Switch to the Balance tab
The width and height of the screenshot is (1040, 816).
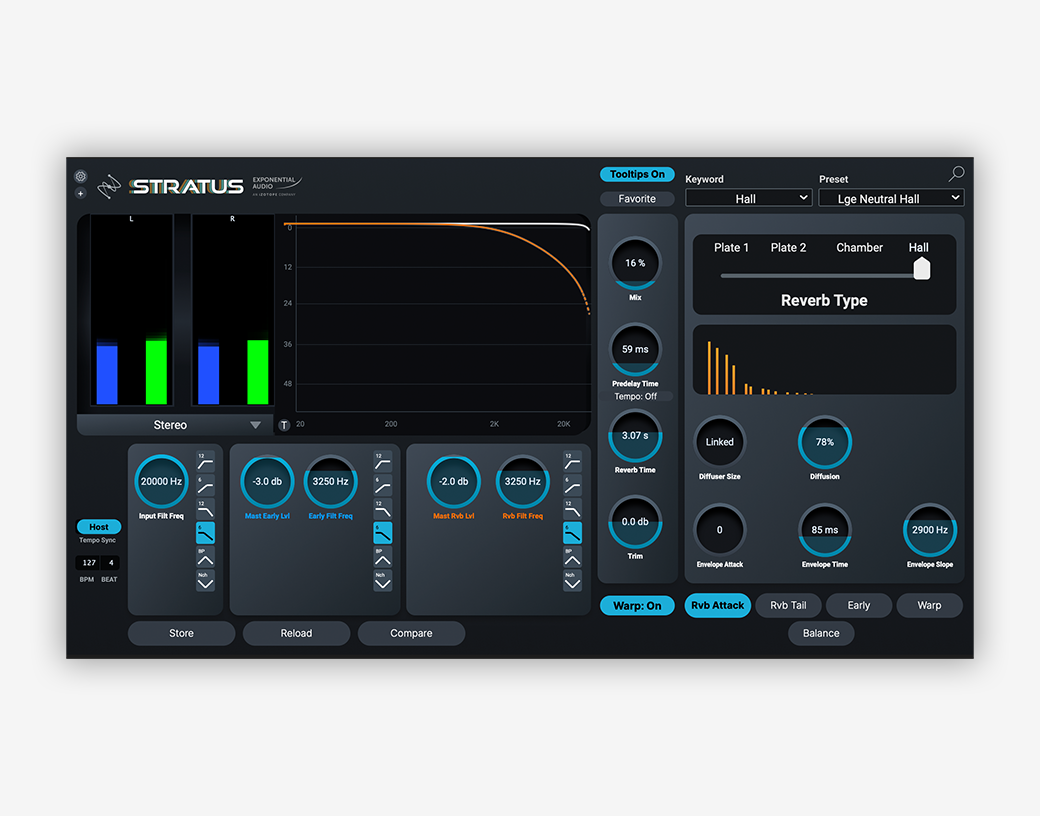(821, 634)
